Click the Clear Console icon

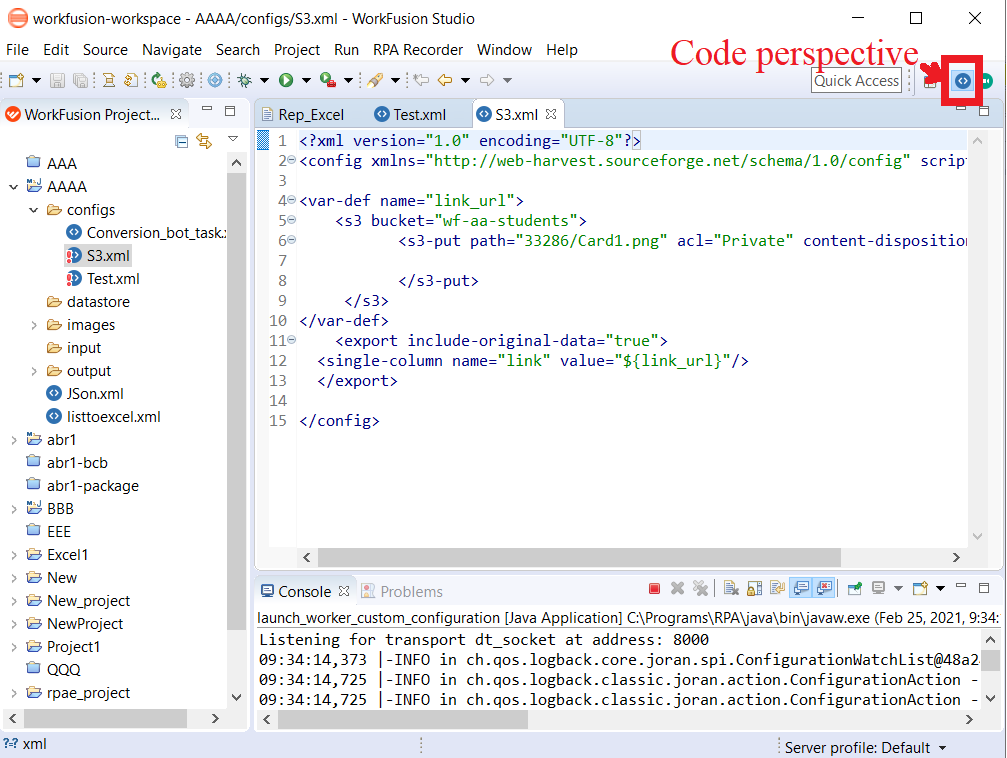[x=730, y=588]
